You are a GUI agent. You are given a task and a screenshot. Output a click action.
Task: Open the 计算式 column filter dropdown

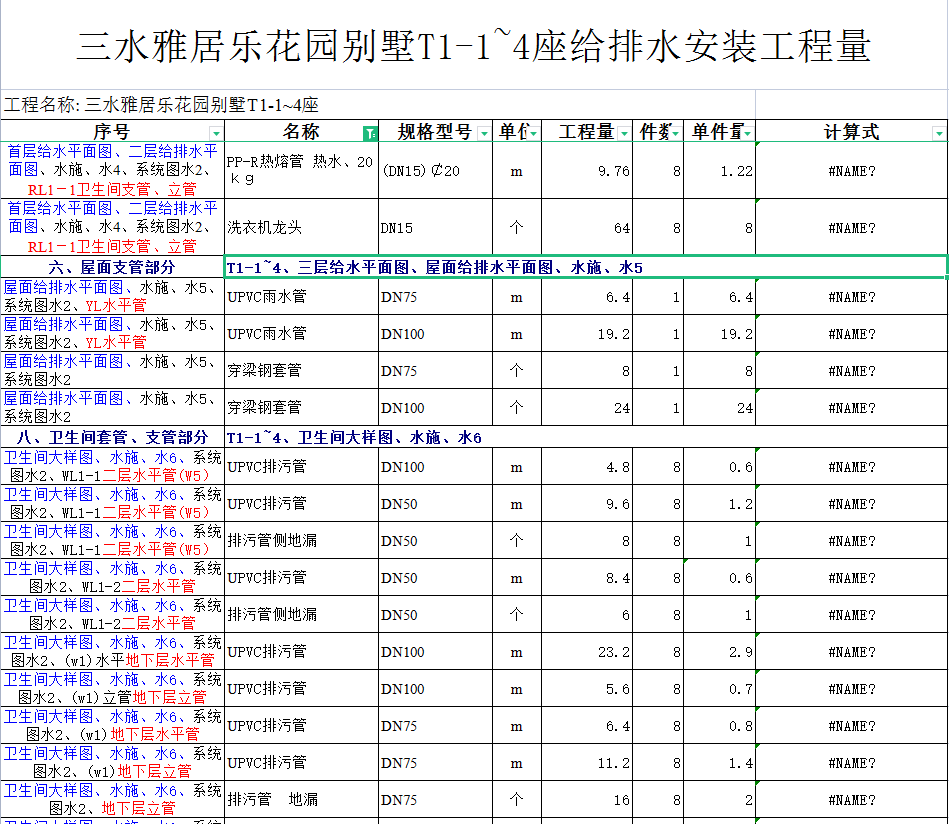coord(938,133)
